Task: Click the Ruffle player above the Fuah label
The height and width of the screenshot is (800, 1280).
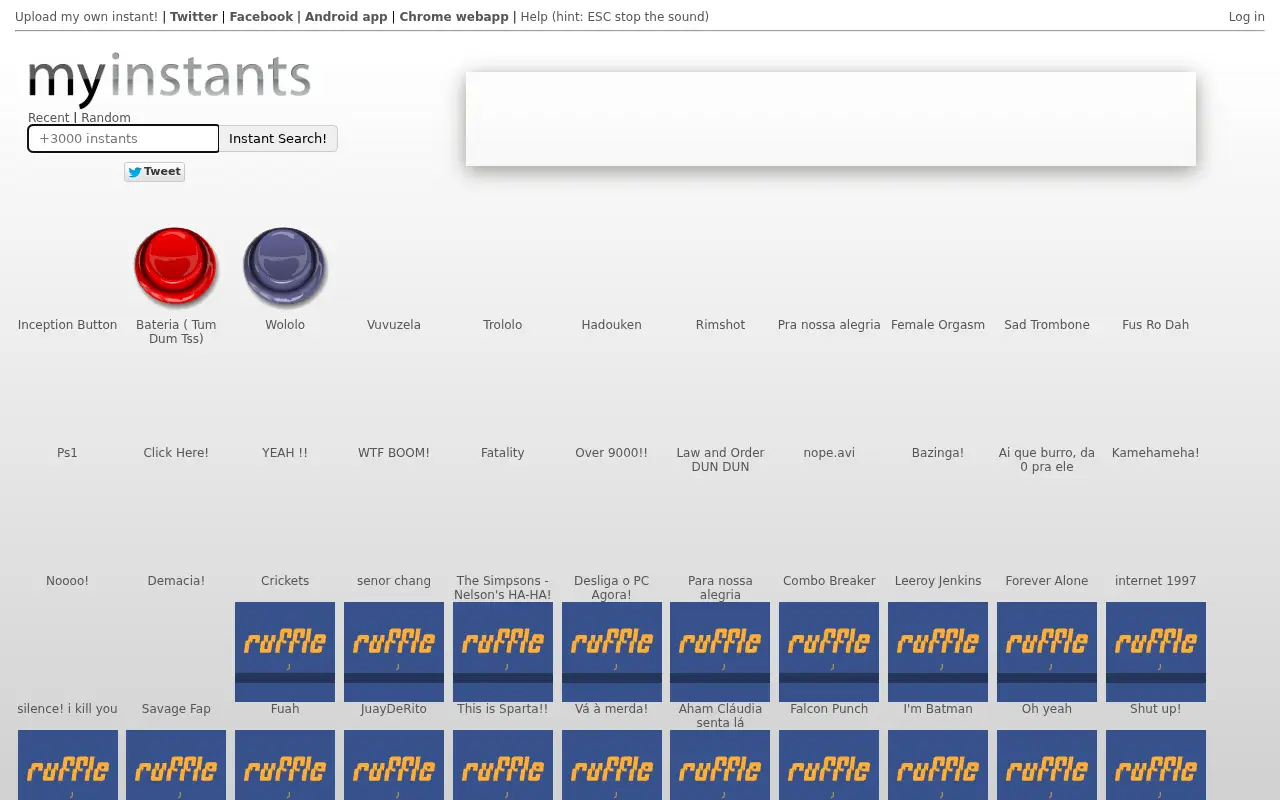Action: [285, 652]
